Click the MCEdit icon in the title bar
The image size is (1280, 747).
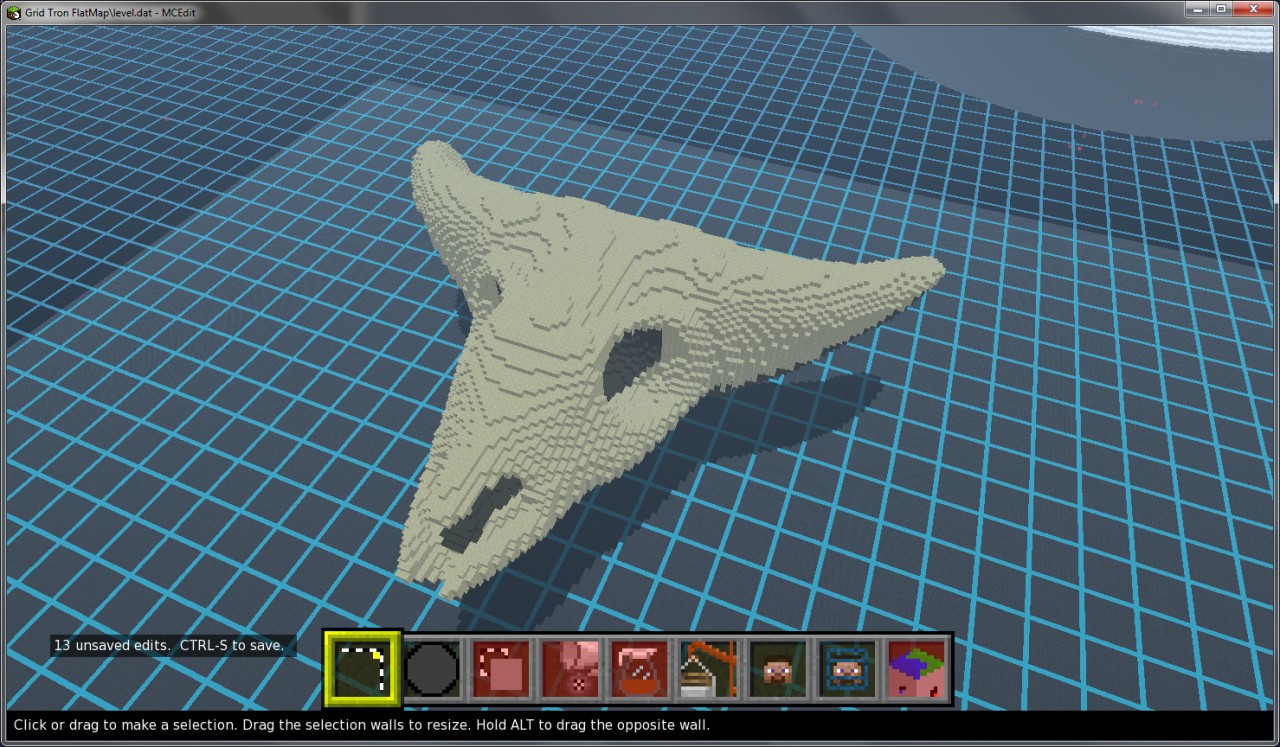(x=10, y=11)
